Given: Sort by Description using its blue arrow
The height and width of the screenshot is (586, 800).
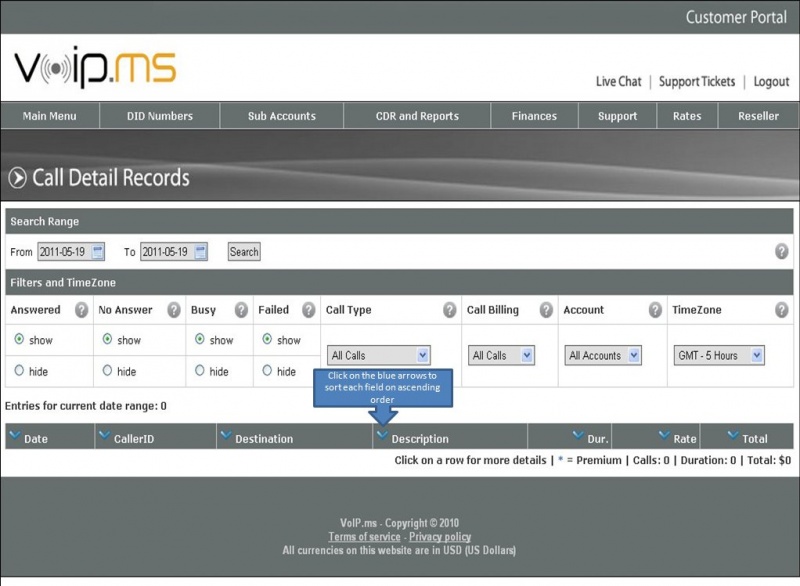Looking at the screenshot, I should [382, 435].
